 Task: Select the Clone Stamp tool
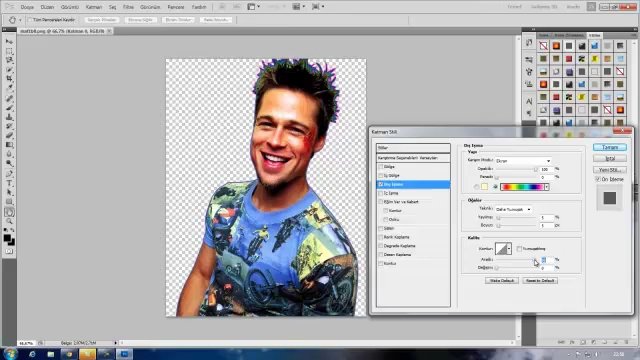pyautogui.click(x=9, y=117)
